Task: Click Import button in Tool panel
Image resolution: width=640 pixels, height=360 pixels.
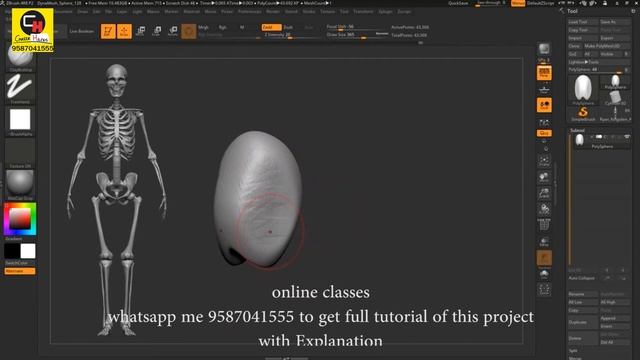Action: (583, 38)
